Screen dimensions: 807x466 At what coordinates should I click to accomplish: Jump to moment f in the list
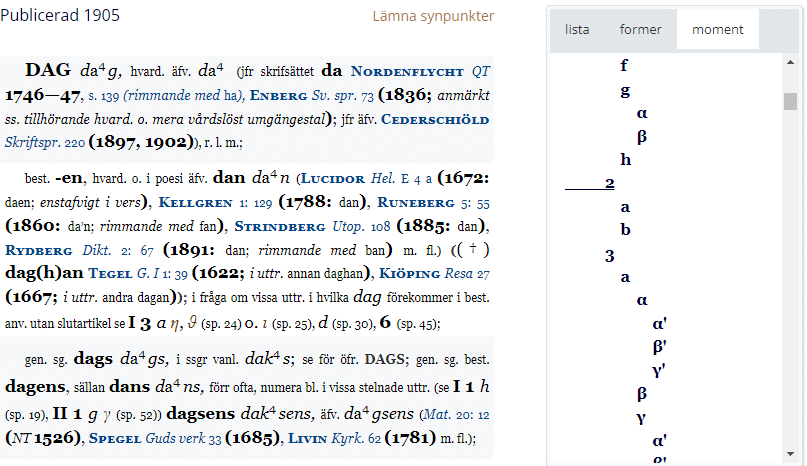[x=624, y=65]
